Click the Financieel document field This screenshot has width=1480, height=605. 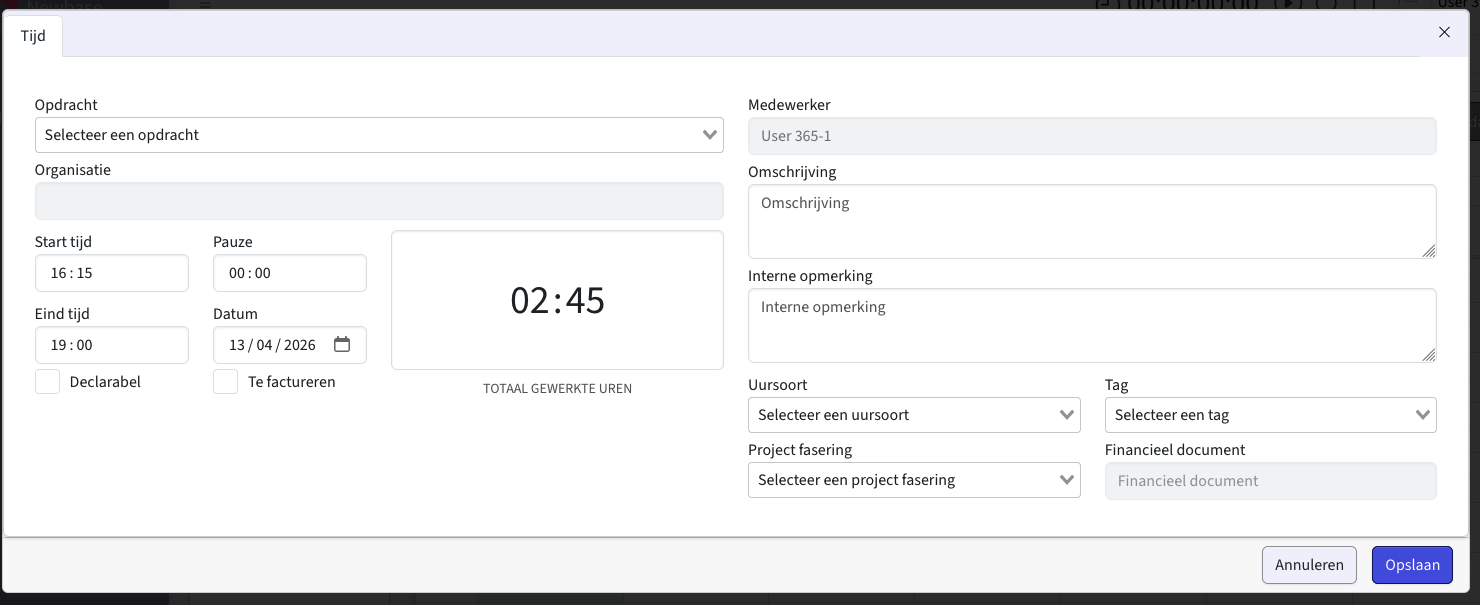pyautogui.click(x=1270, y=481)
